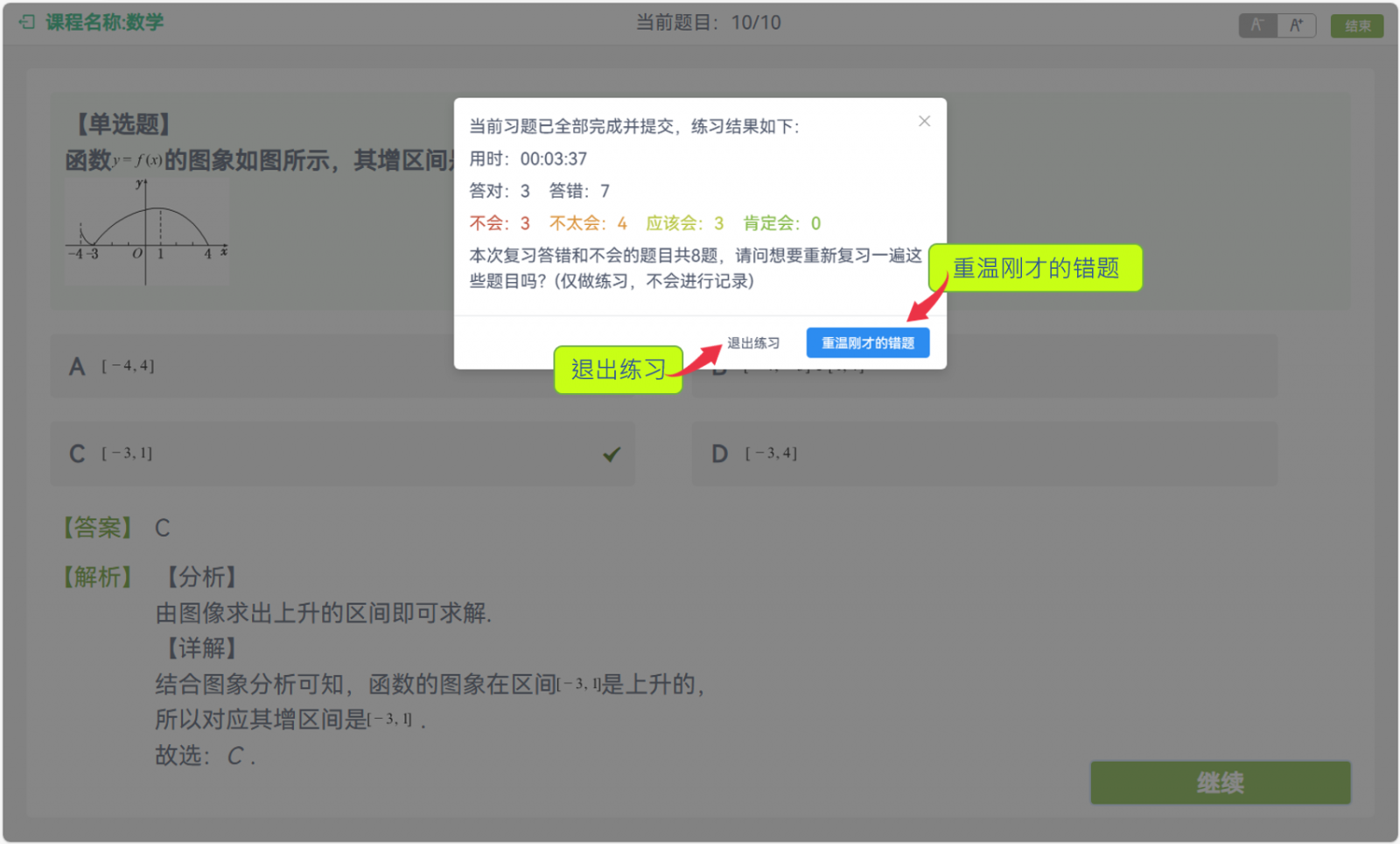Click the red arrow pointing to 重温刚才的错题 button

coord(928,300)
